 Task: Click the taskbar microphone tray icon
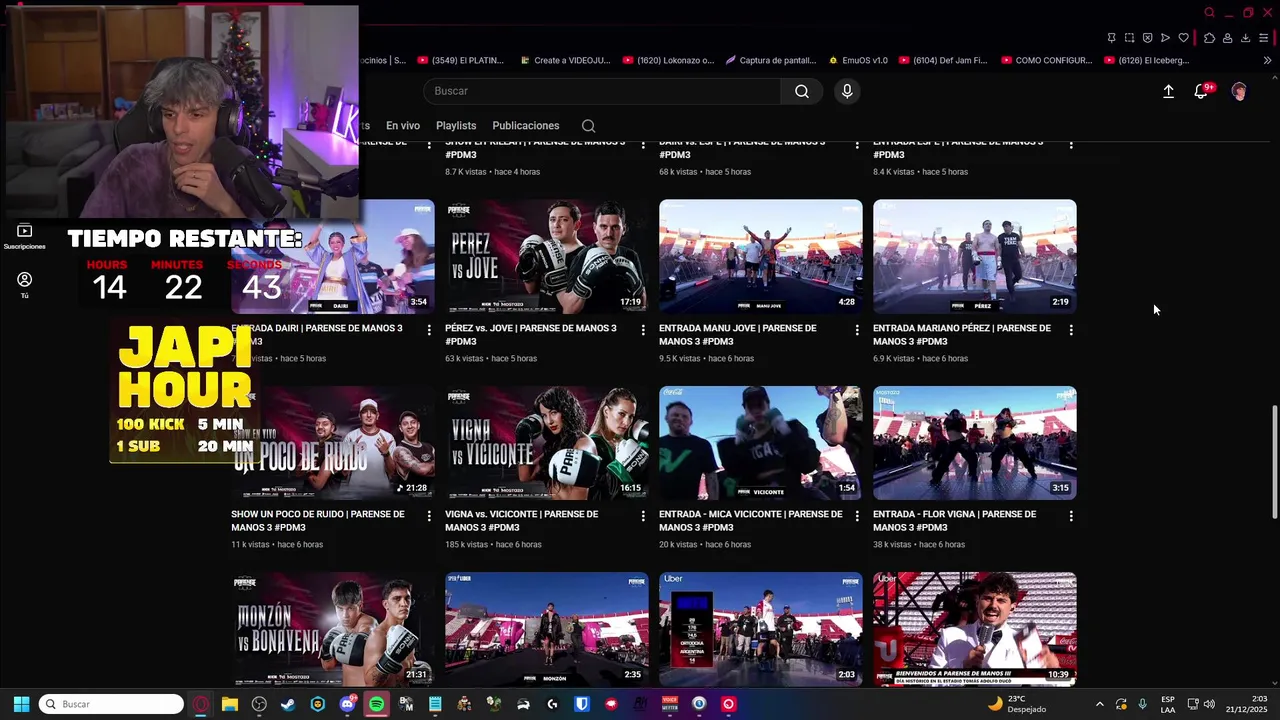(x=1142, y=704)
